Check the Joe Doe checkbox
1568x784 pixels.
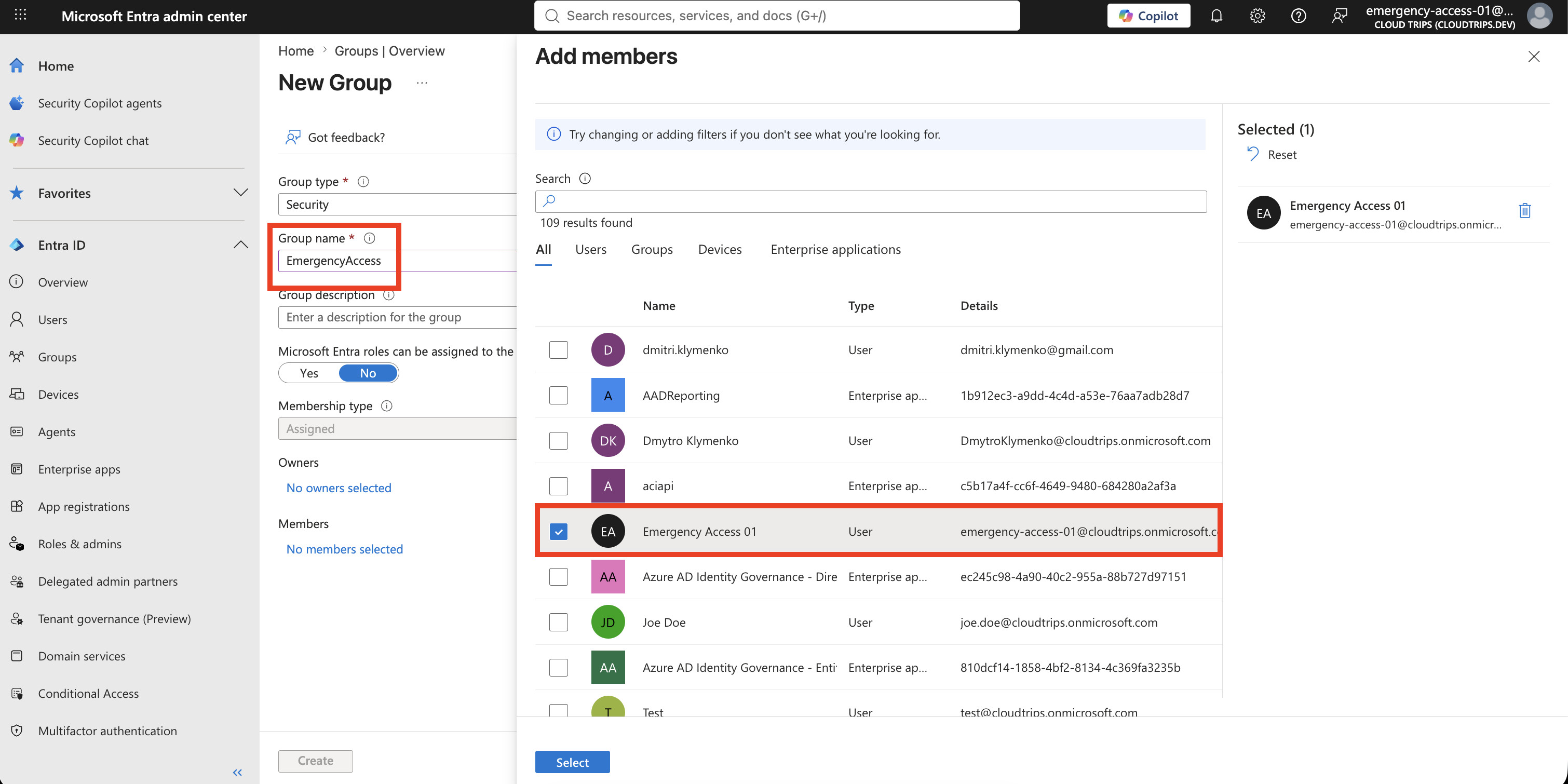click(x=558, y=622)
